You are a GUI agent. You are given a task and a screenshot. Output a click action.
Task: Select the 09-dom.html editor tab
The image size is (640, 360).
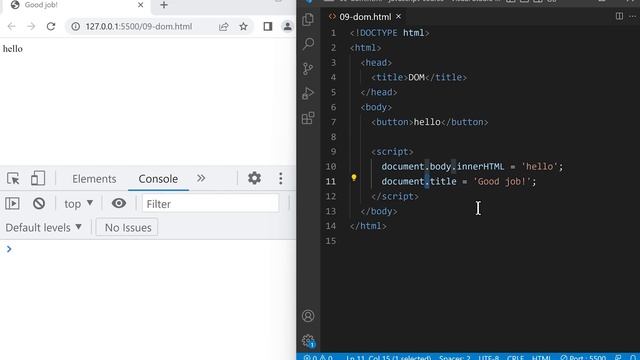tap(365, 17)
